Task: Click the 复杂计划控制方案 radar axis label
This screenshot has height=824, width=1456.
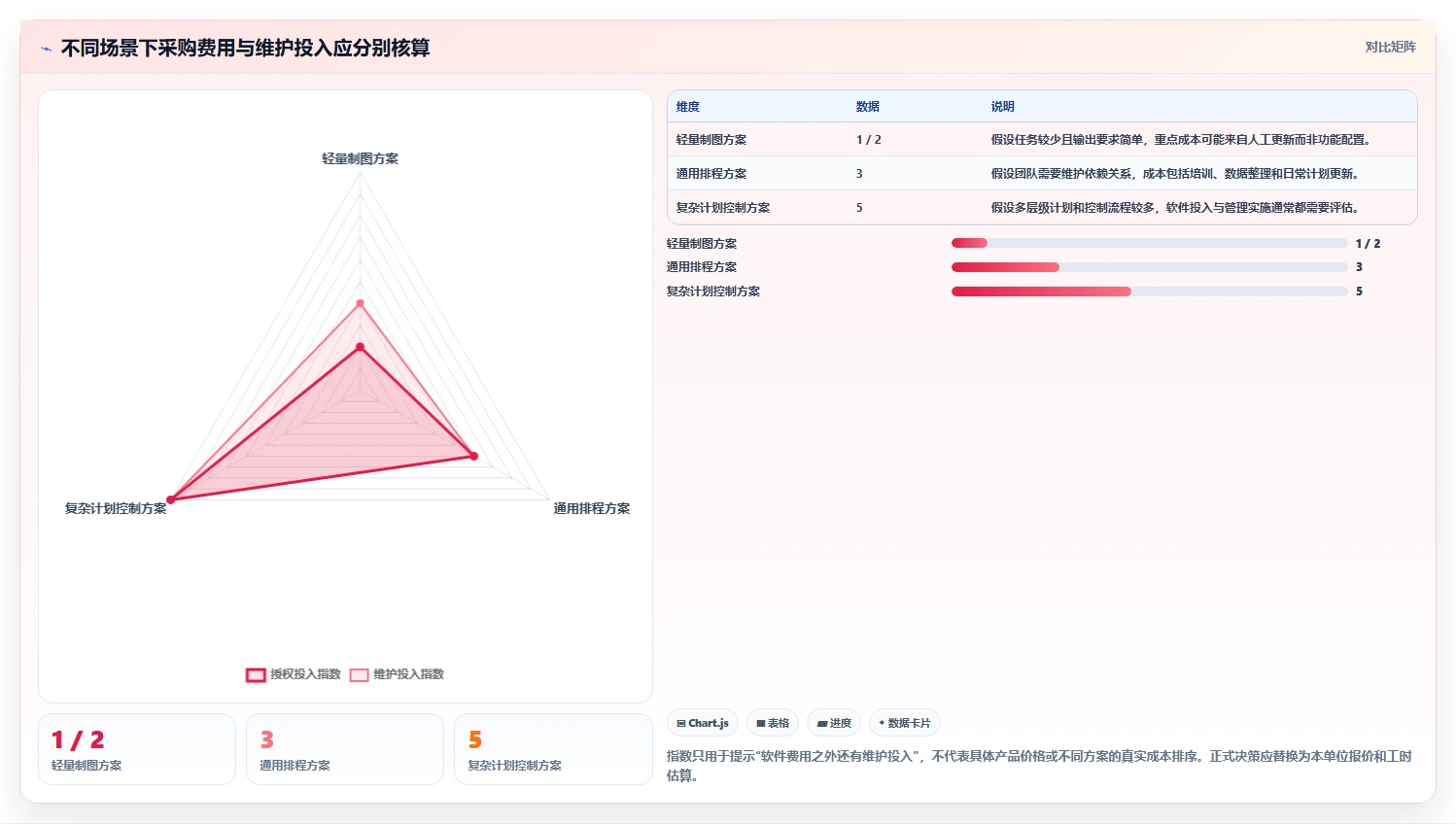Action: 116,508
